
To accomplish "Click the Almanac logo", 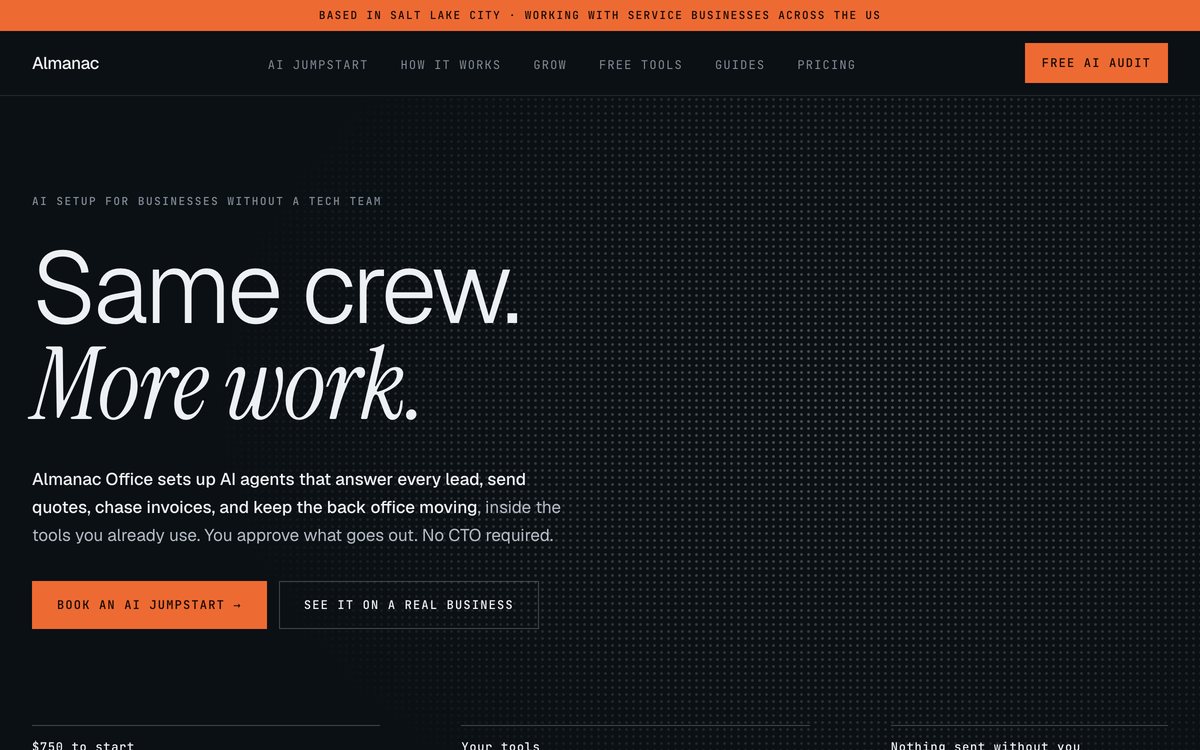I will pyautogui.click(x=65, y=63).
